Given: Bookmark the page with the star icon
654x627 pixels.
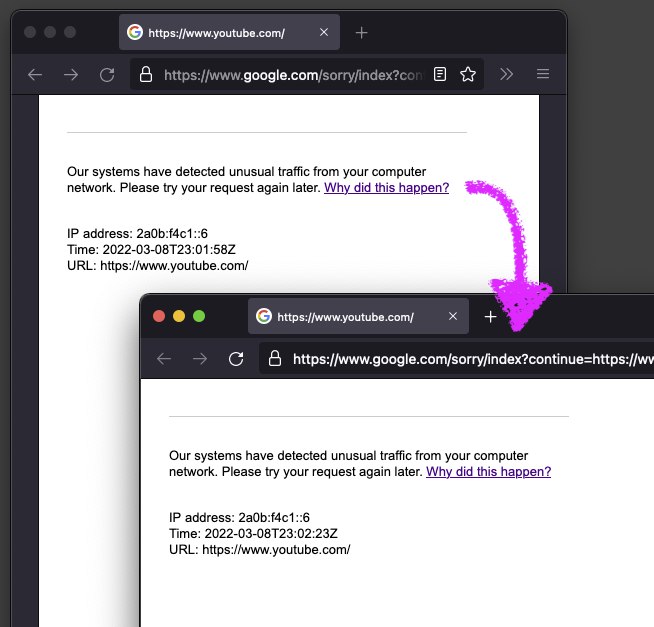Looking at the screenshot, I should click(x=468, y=74).
